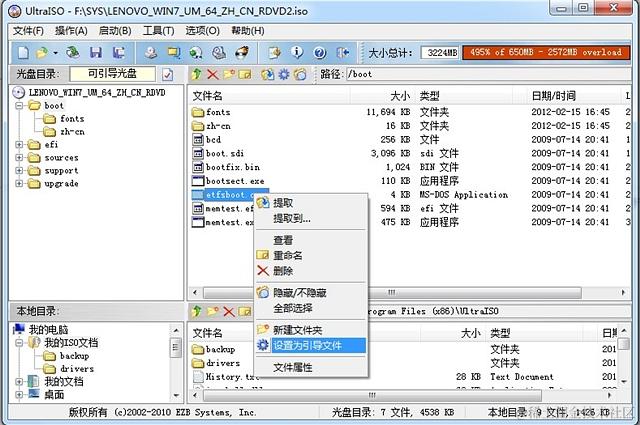Collapse the boot folder in disc tree
The height and width of the screenshot is (425, 640).
pyautogui.click(x=19, y=106)
